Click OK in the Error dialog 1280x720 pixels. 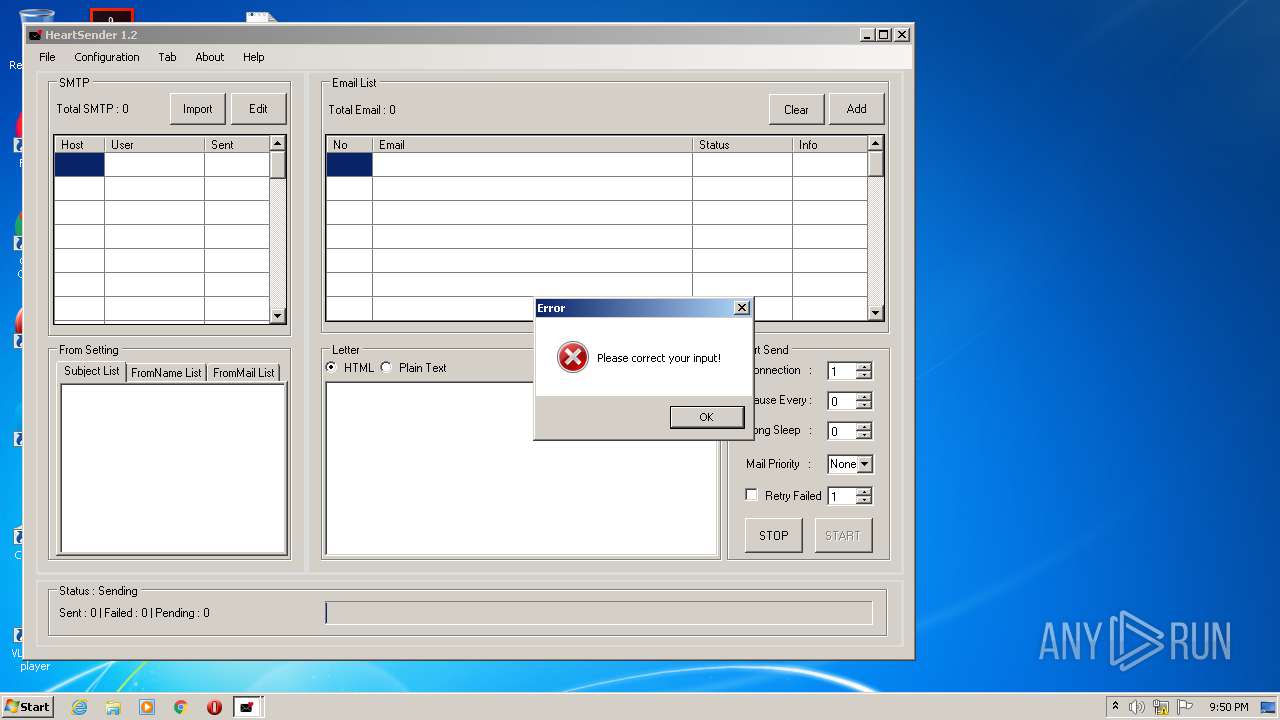(x=706, y=417)
